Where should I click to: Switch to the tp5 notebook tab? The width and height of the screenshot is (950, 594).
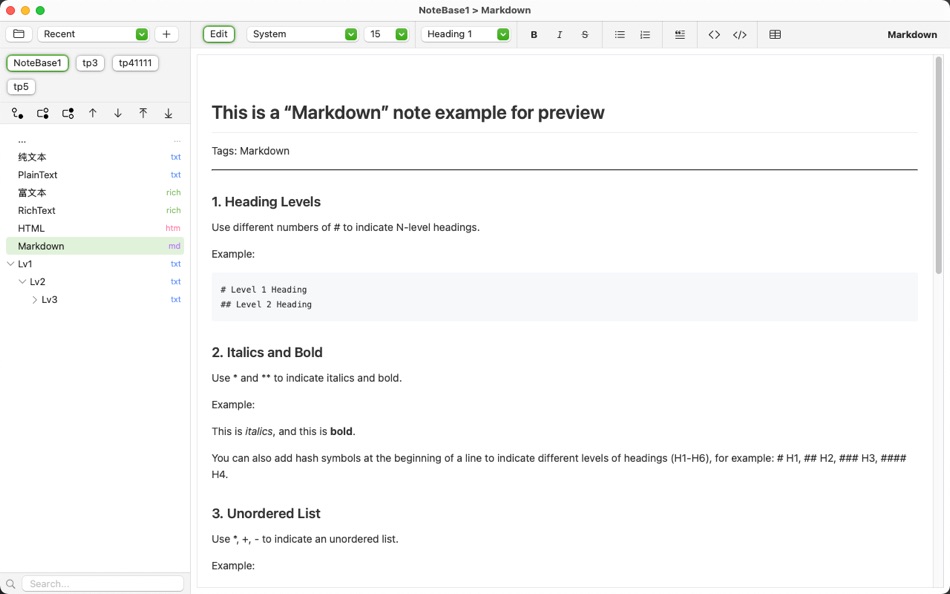[21, 87]
